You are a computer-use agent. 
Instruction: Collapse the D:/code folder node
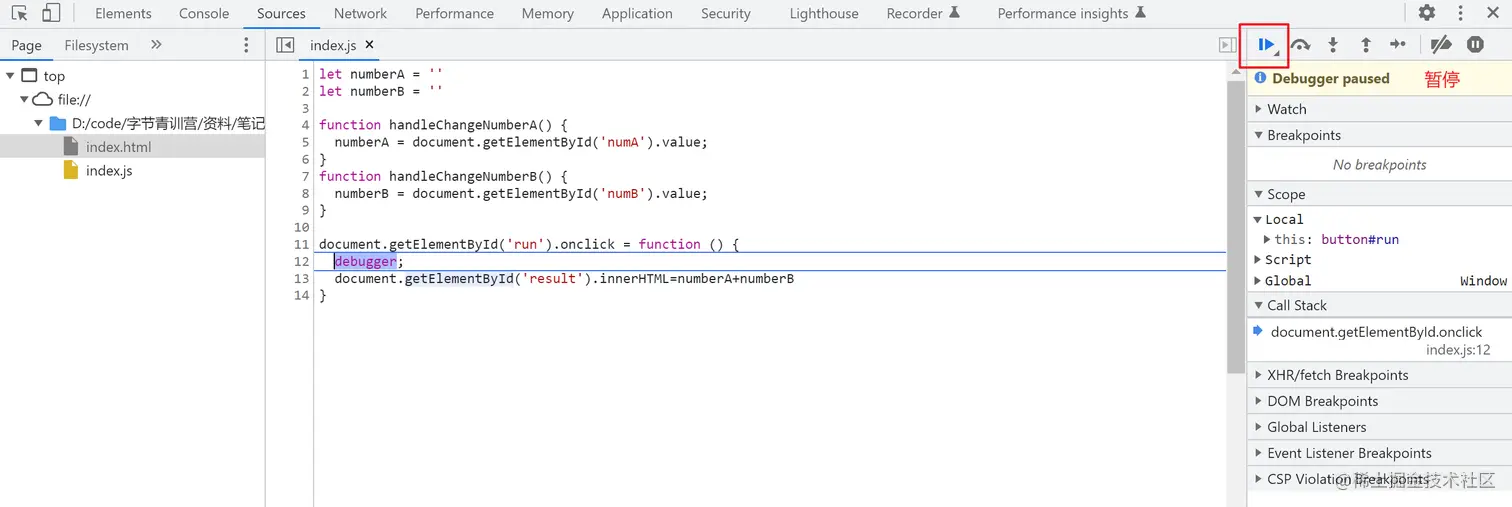(38, 123)
